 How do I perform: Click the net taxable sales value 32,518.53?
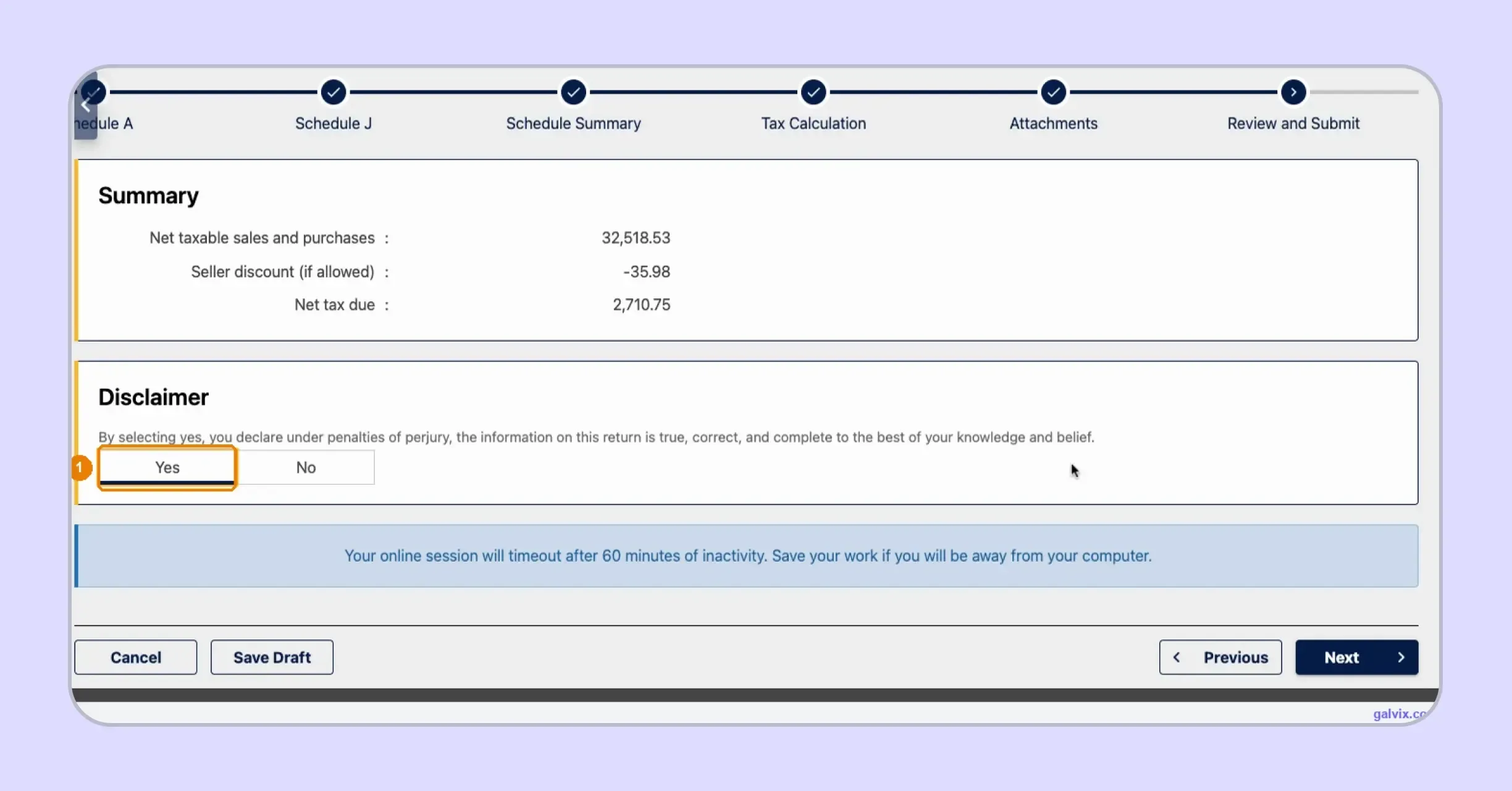[636, 238]
